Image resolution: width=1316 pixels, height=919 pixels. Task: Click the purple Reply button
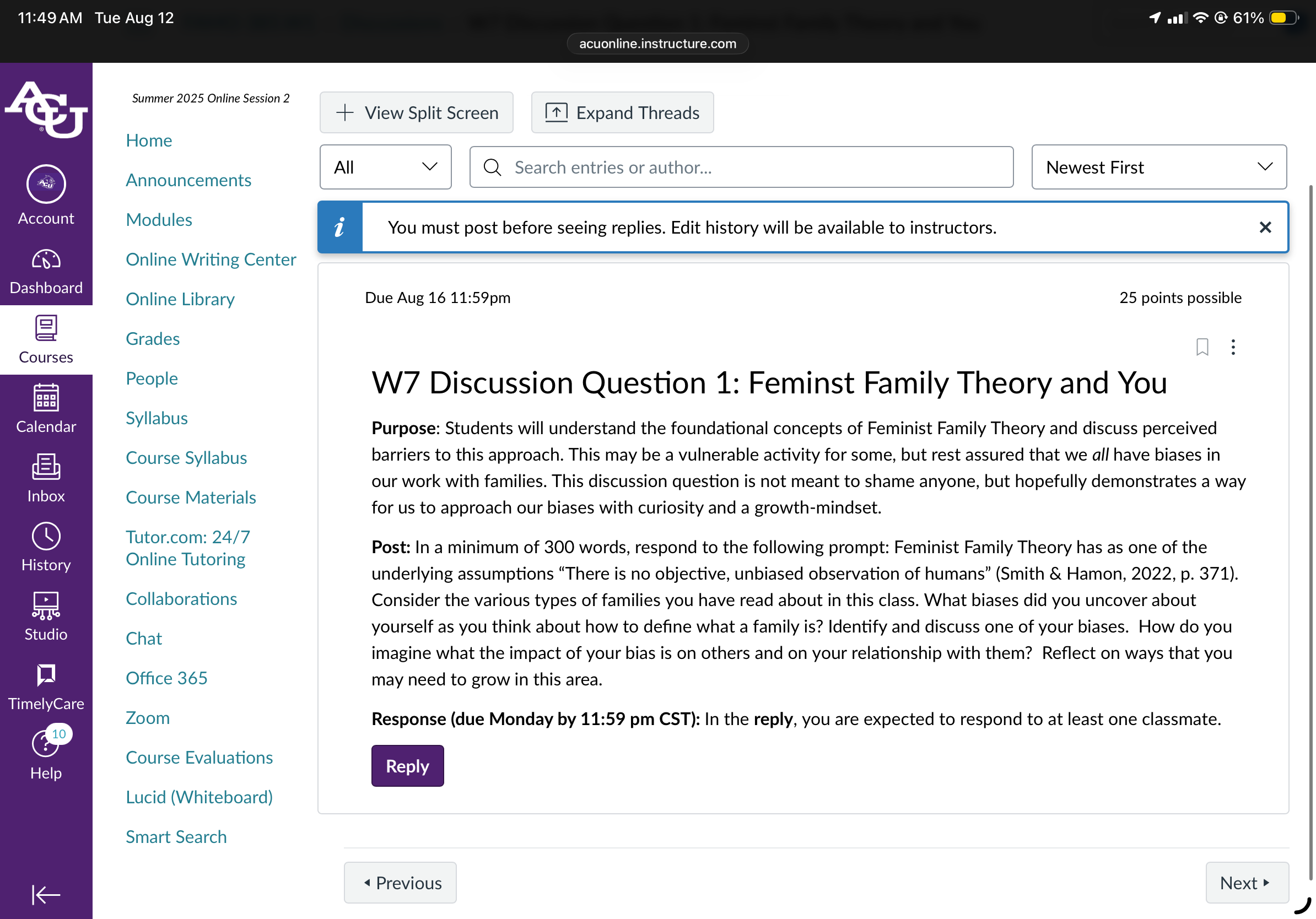407,765
